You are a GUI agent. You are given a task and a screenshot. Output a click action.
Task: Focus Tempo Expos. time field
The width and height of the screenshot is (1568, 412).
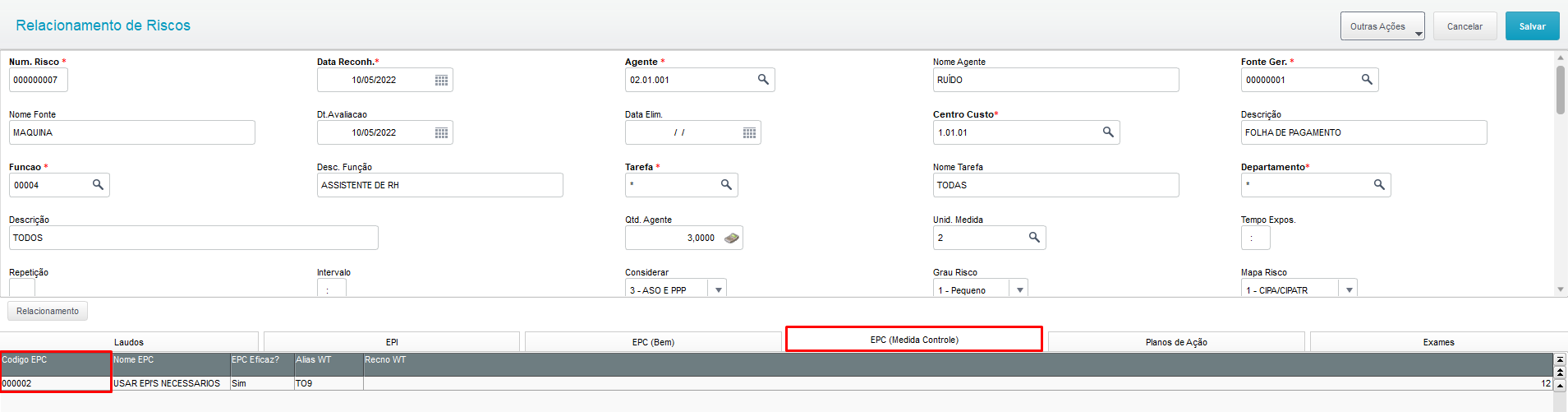(x=1255, y=238)
